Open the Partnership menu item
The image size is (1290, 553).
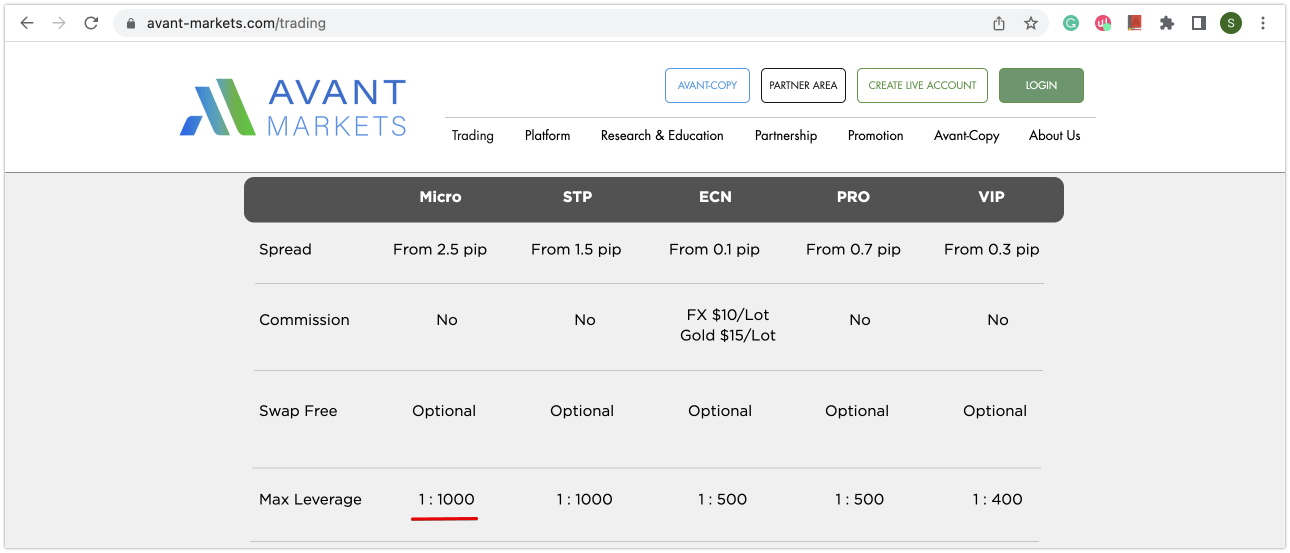pos(786,135)
